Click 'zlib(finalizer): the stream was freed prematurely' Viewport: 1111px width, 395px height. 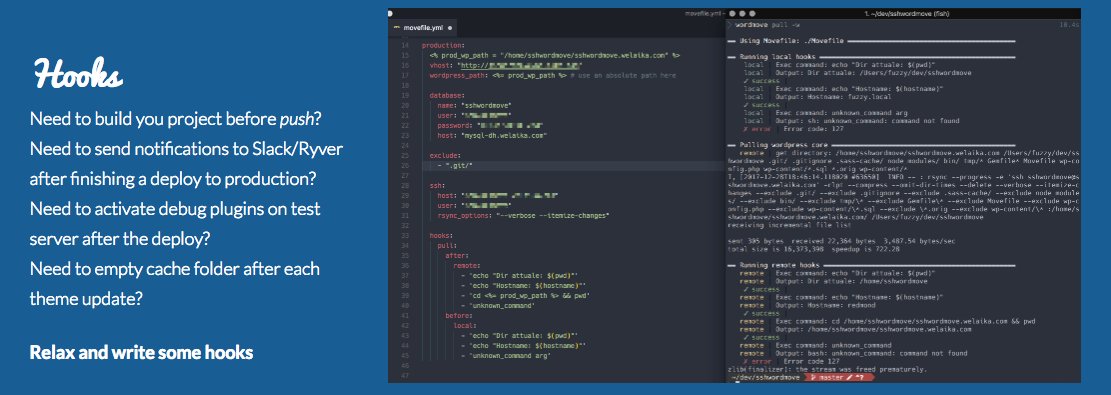click(827, 369)
